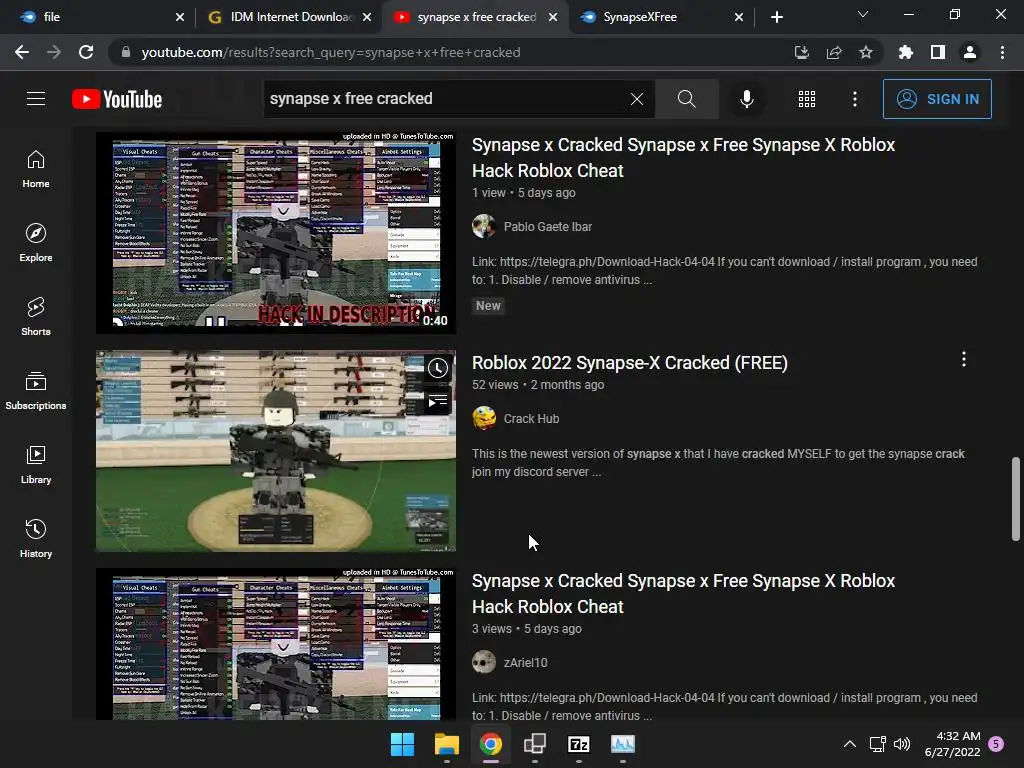Click the install app icon in address bar
This screenshot has height=768, width=1024.
pos(801,52)
